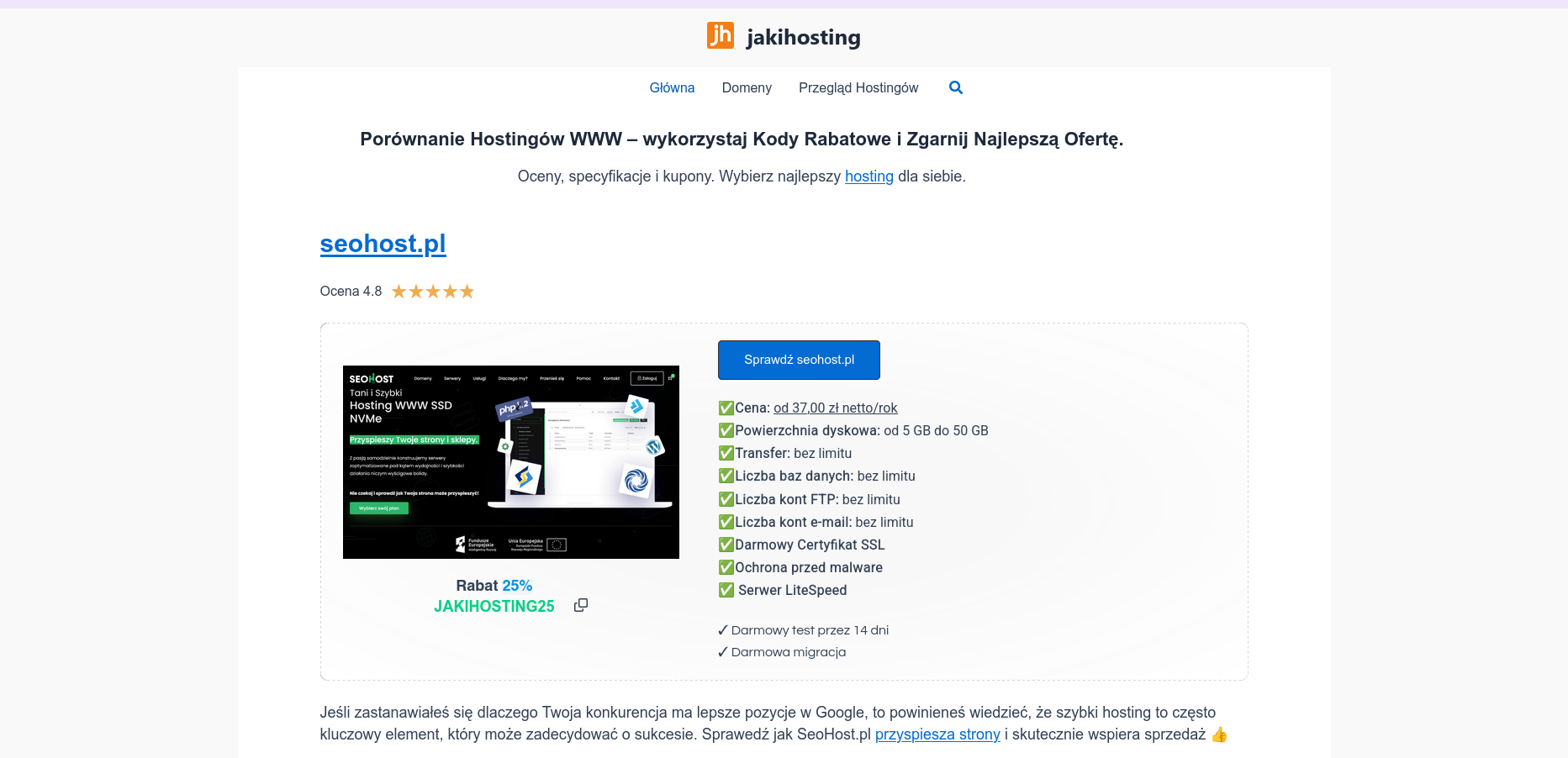Viewport: 1568px width, 758px height.
Task: Click the 'Darmowy Certyfikat SSL' line
Action: point(801,545)
